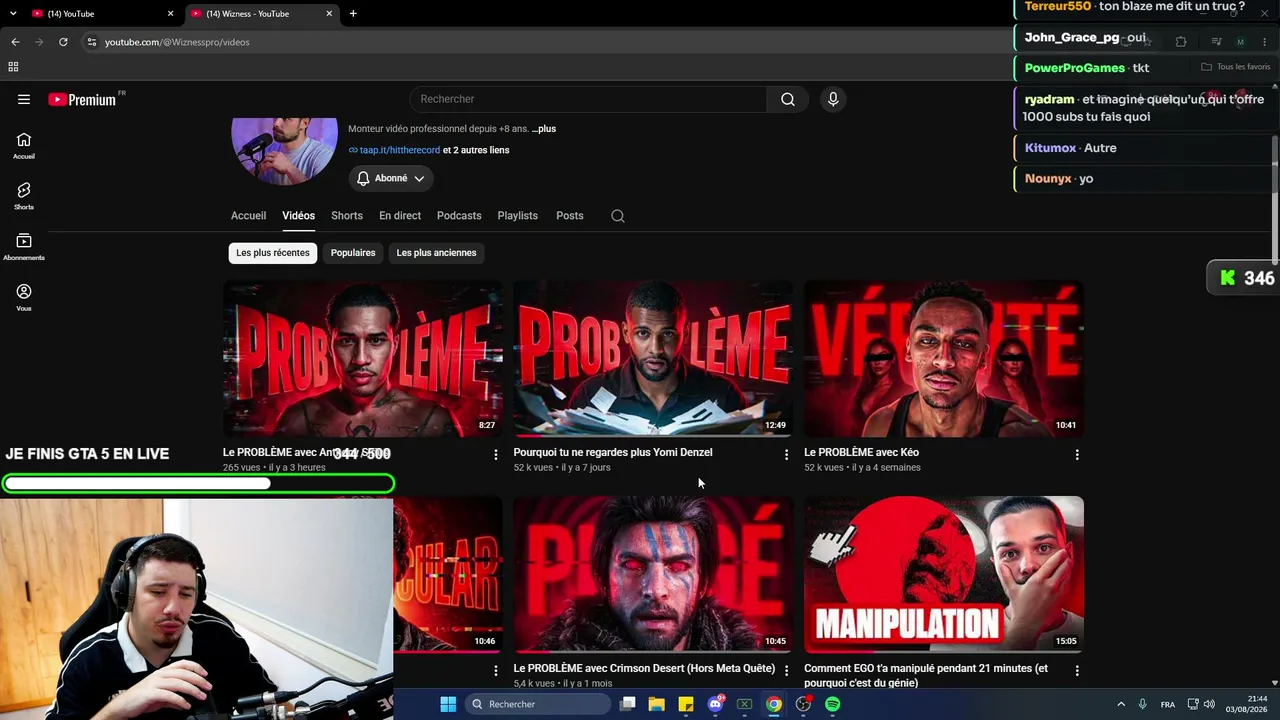Open the YouTube guide hamburger menu
This screenshot has width=1280, height=720.
tap(24, 99)
